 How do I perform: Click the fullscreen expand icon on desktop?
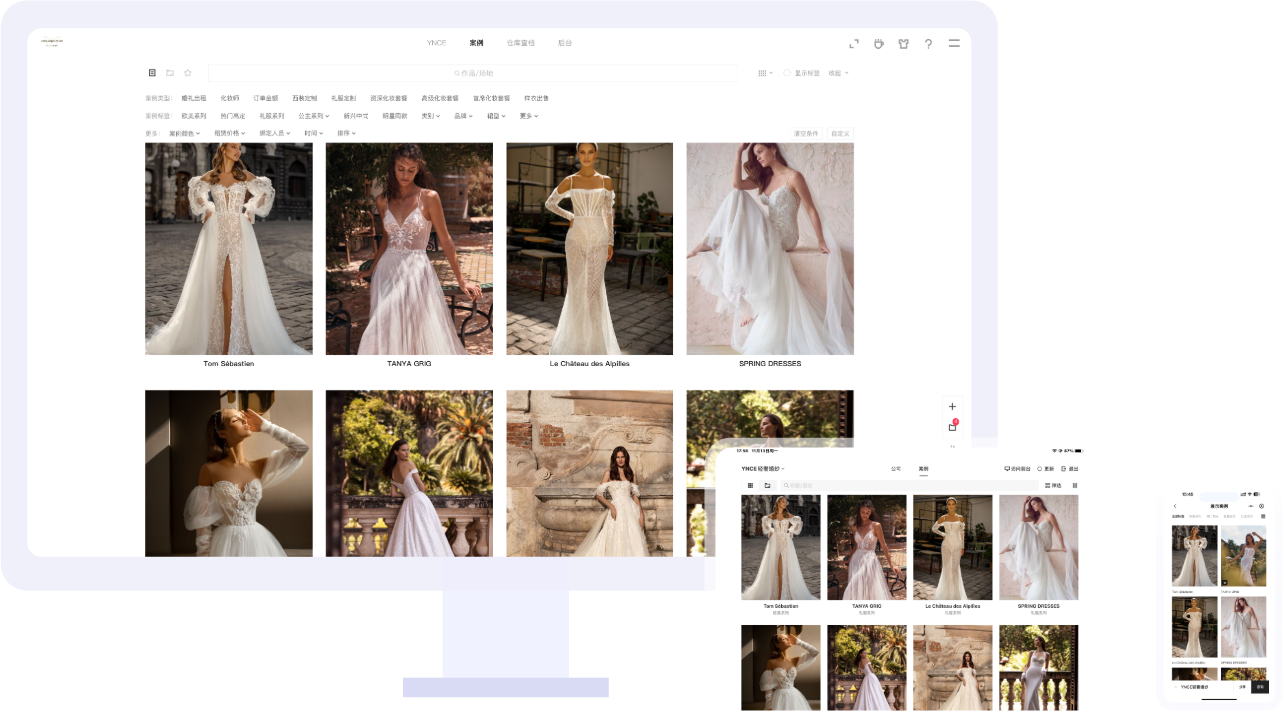click(x=854, y=44)
